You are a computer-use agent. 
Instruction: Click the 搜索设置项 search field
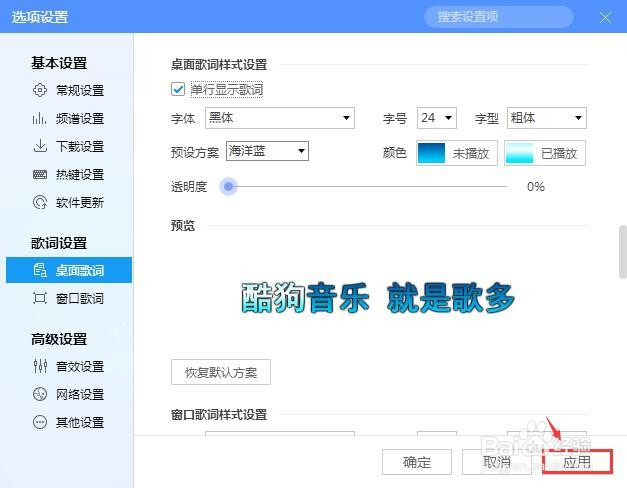[499, 17]
